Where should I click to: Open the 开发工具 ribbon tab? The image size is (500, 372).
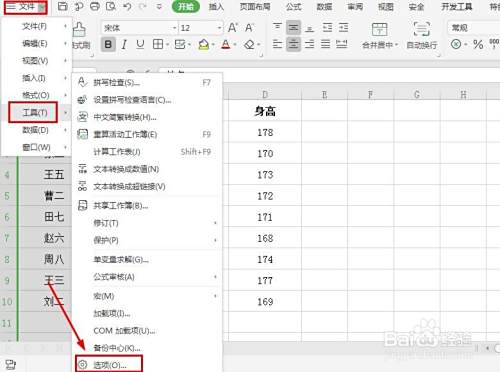pos(457,7)
